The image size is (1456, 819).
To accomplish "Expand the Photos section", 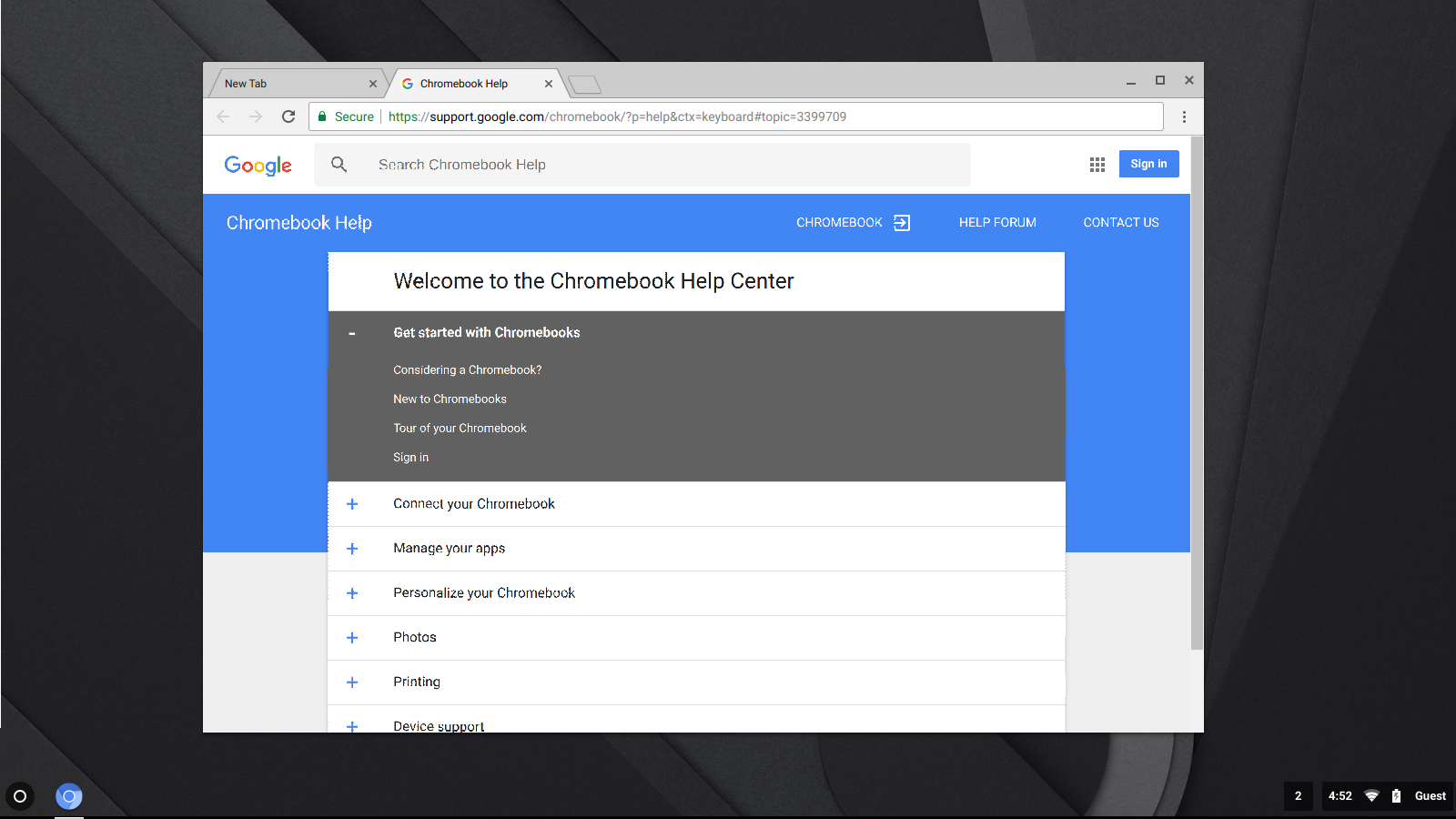I will [352, 638].
